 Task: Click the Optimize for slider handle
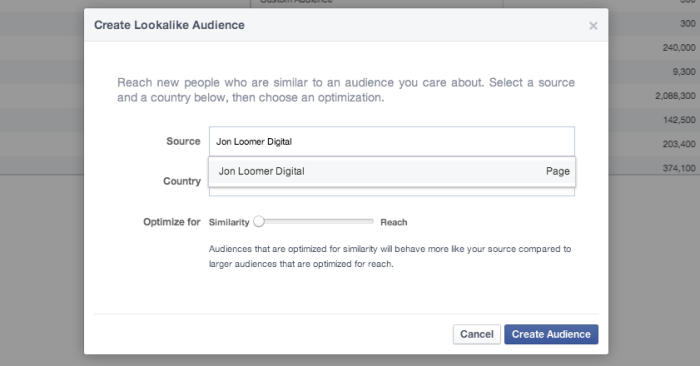pyautogui.click(x=259, y=221)
